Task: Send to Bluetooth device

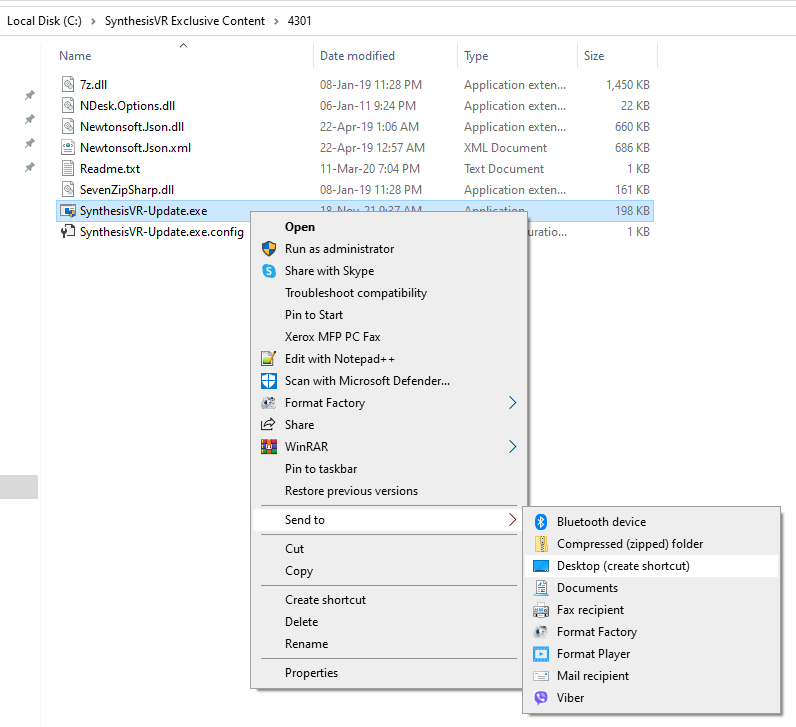Action: pyautogui.click(x=651, y=521)
